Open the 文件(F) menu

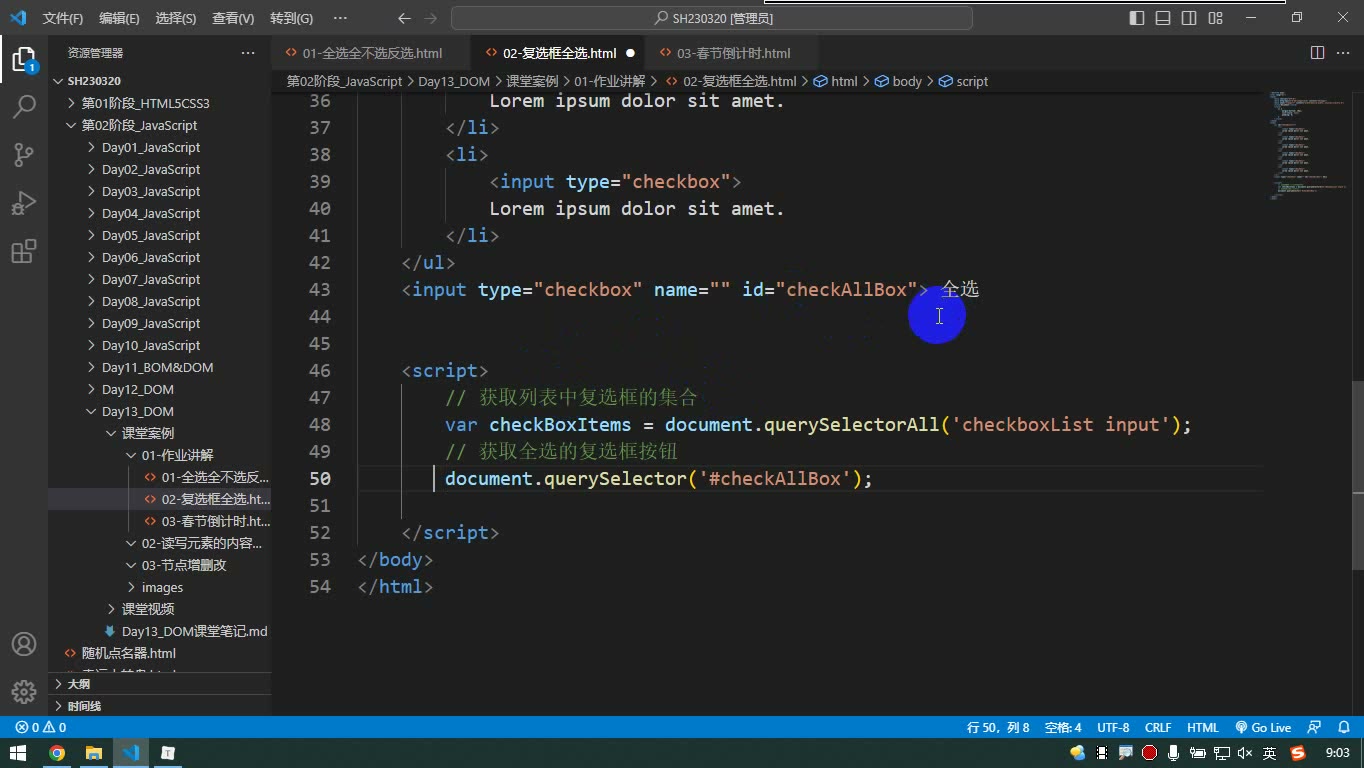coord(63,18)
